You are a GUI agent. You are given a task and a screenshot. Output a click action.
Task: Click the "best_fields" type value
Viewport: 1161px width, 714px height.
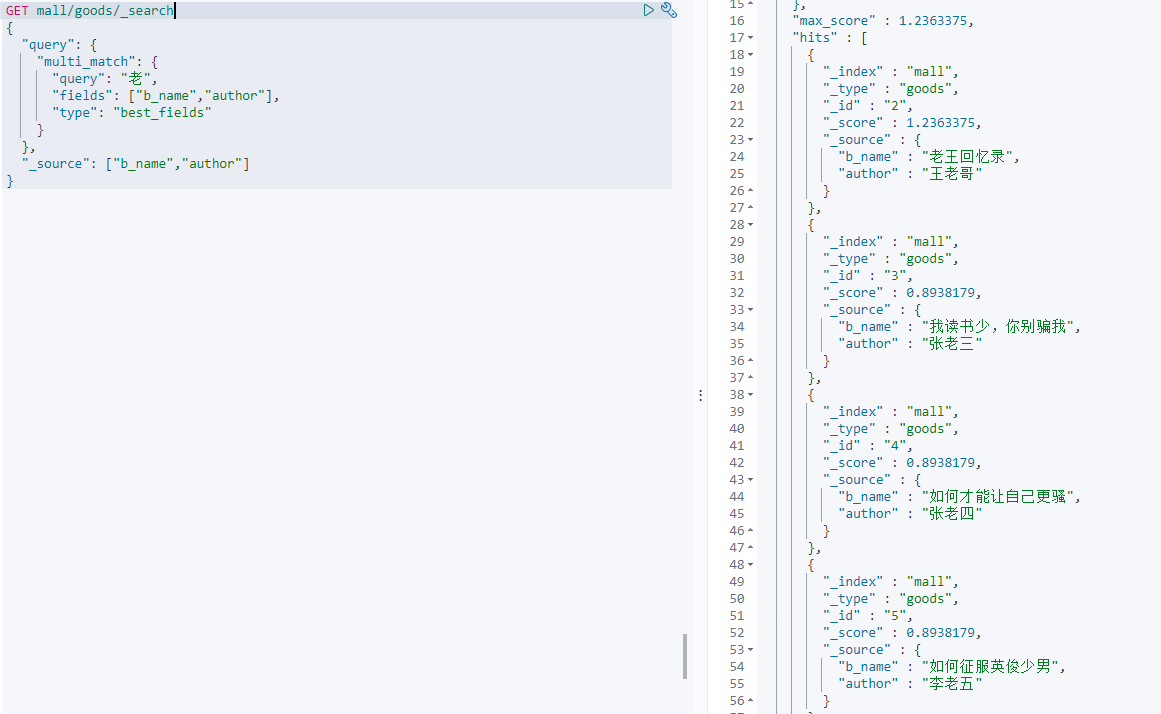162,113
